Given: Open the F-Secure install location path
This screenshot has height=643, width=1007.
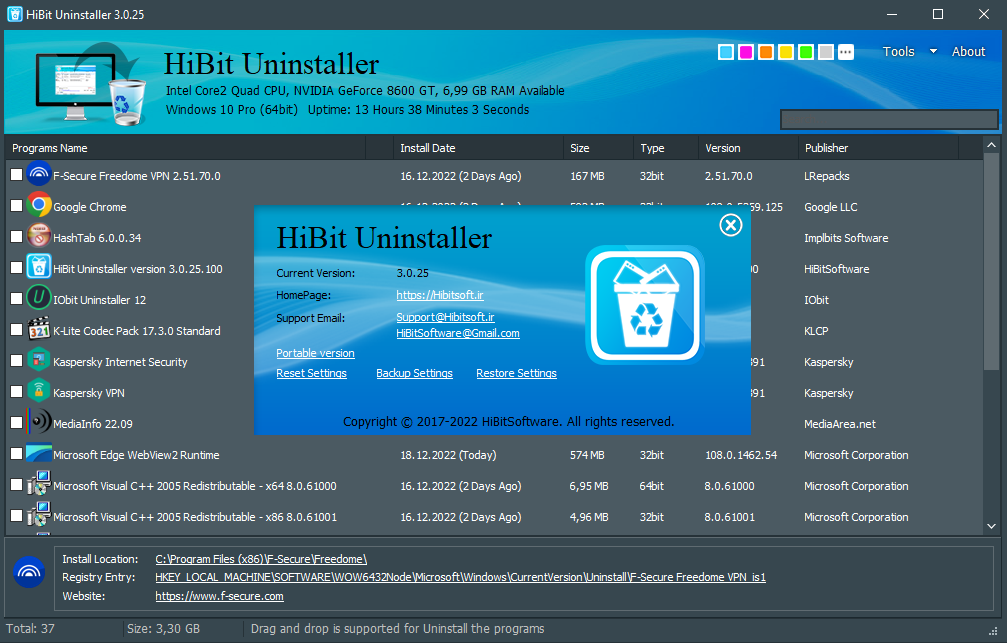Looking at the screenshot, I should pyautogui.click(x=261, y=559).
